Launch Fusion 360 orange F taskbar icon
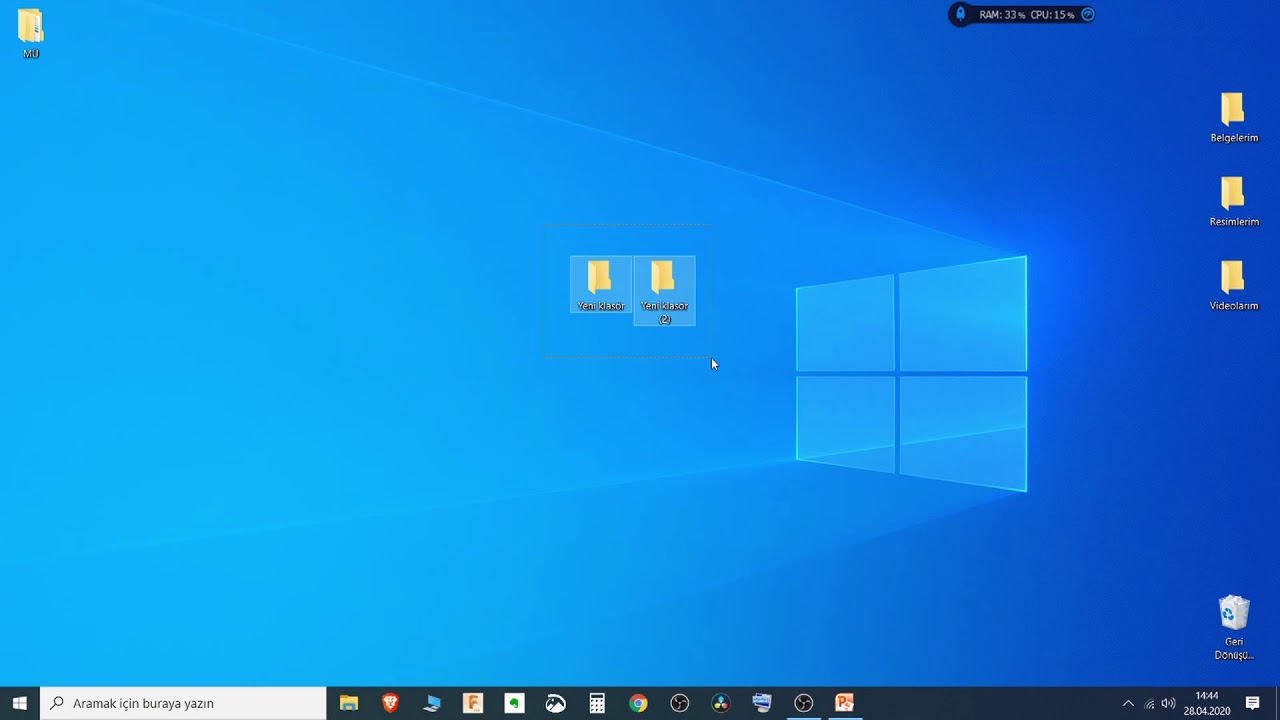The width and height of the screenshot is (1280, 720). click(x=473, y=703)
